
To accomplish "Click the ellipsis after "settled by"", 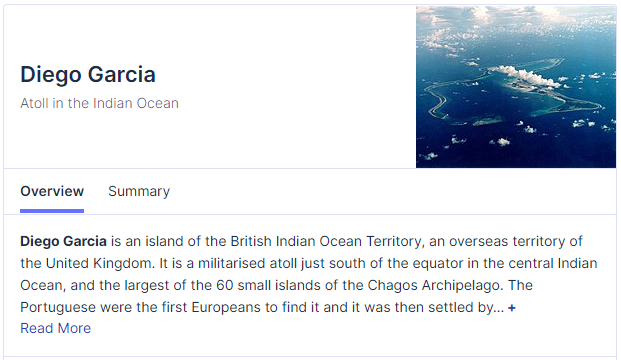I will coord(499,309).
